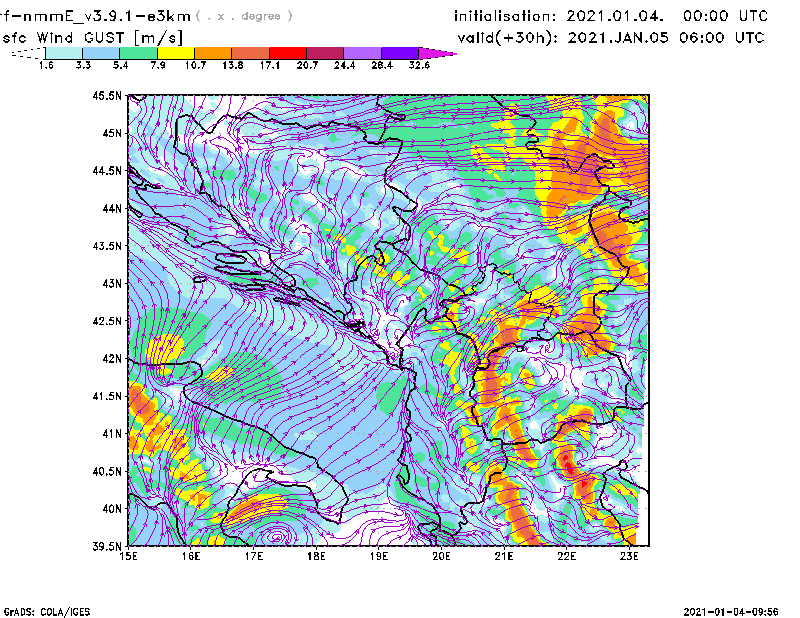Screen dimensions: 800x618
Task: Click the legend value 17.1
Action: point(270,65)
